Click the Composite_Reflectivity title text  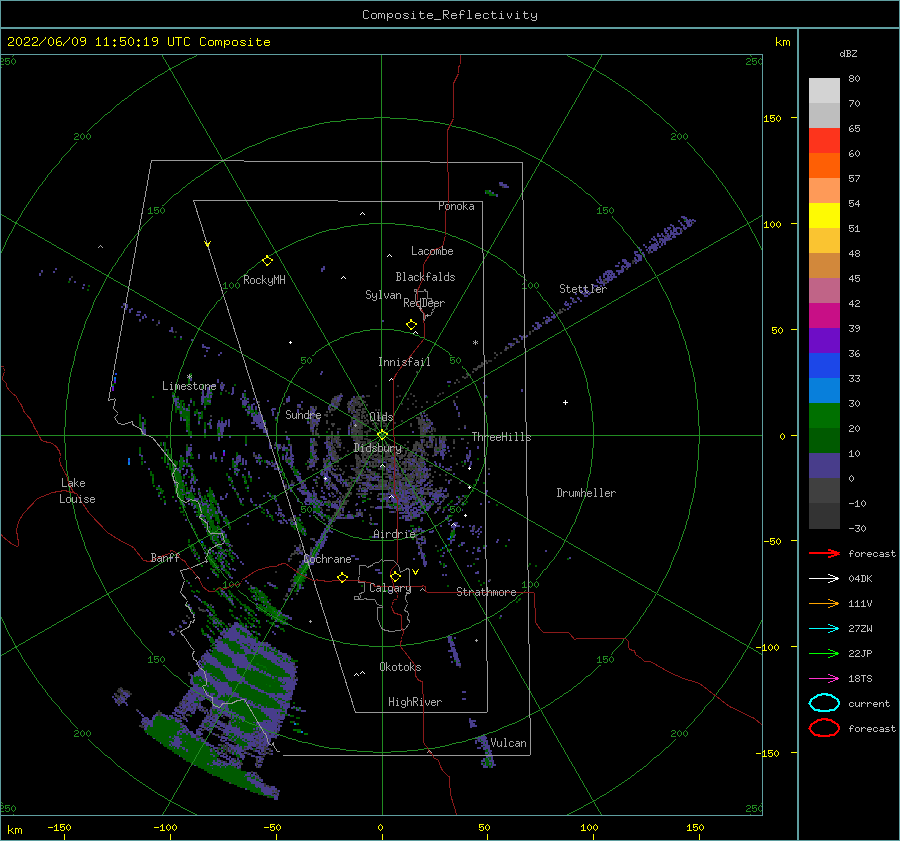pyautogui.click(x=449, y=15)
